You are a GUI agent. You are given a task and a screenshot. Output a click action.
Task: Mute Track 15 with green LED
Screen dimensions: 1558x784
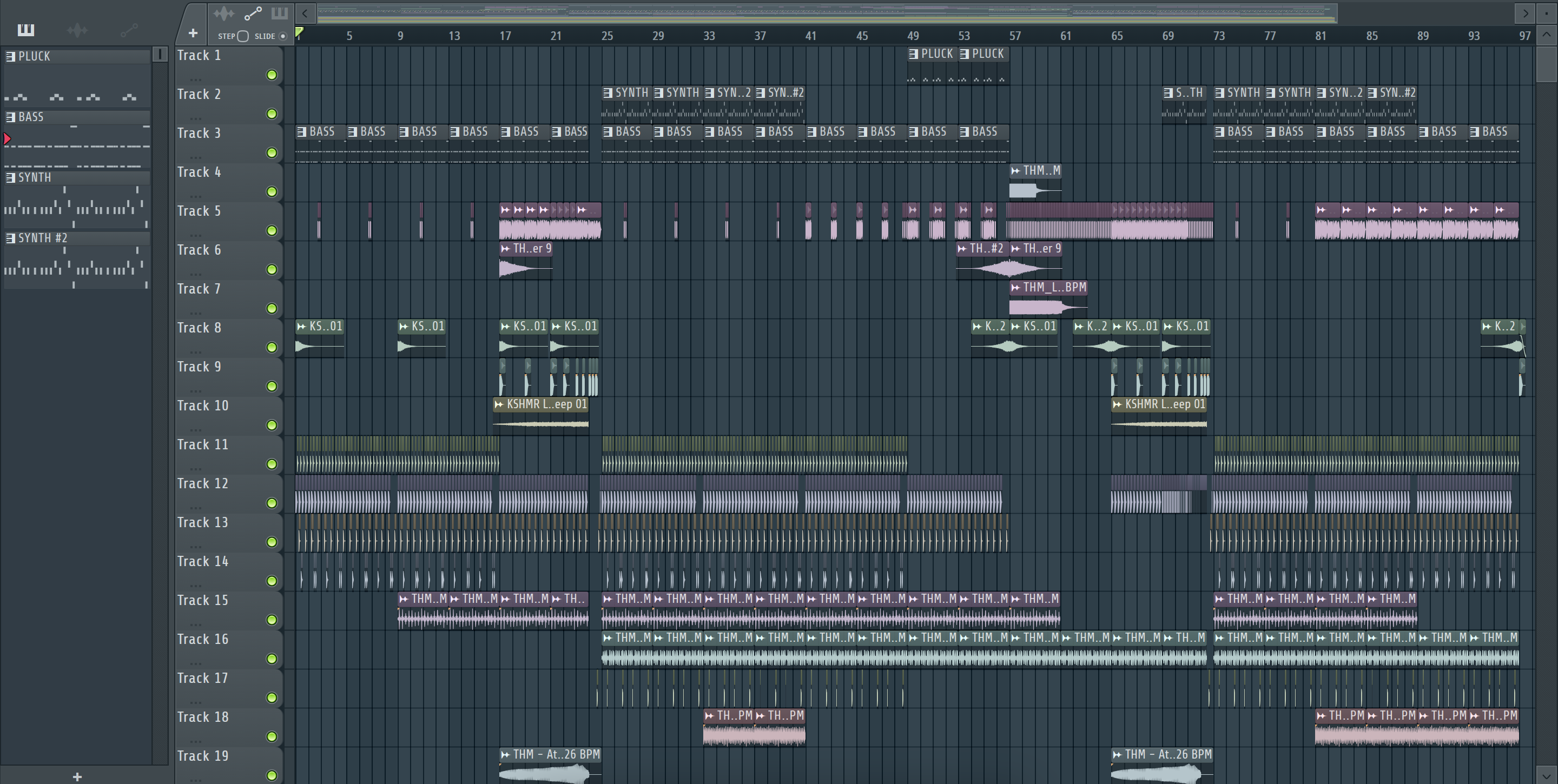(272, 620)
